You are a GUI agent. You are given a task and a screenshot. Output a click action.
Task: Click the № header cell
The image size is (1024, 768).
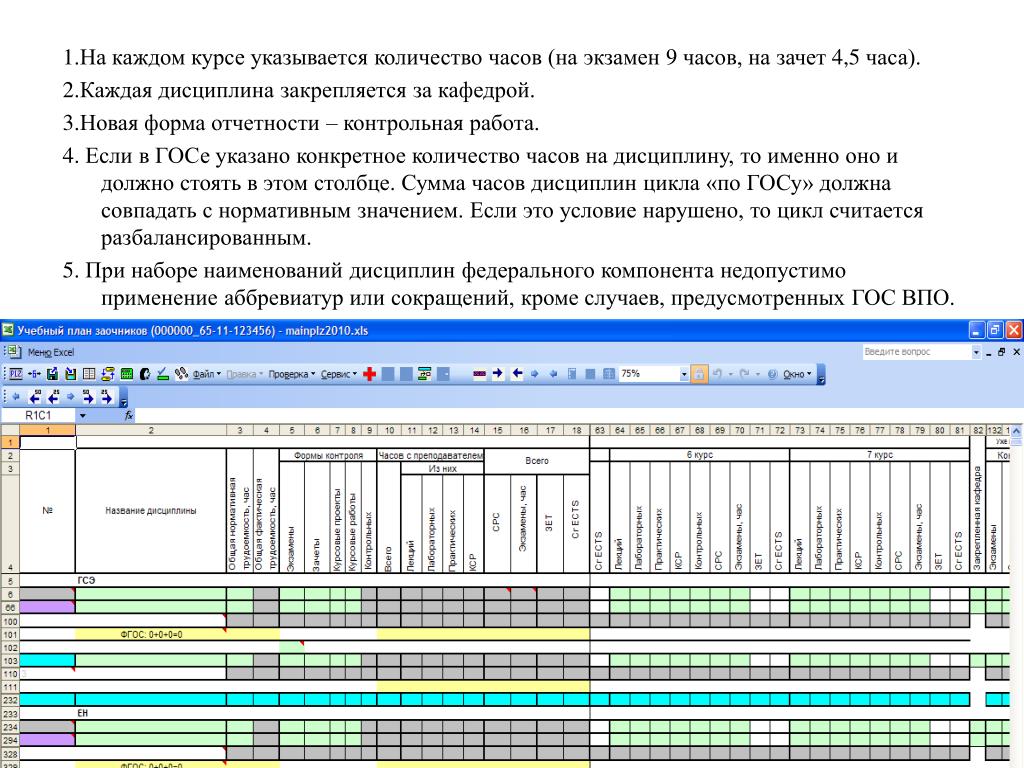point(48,511)
